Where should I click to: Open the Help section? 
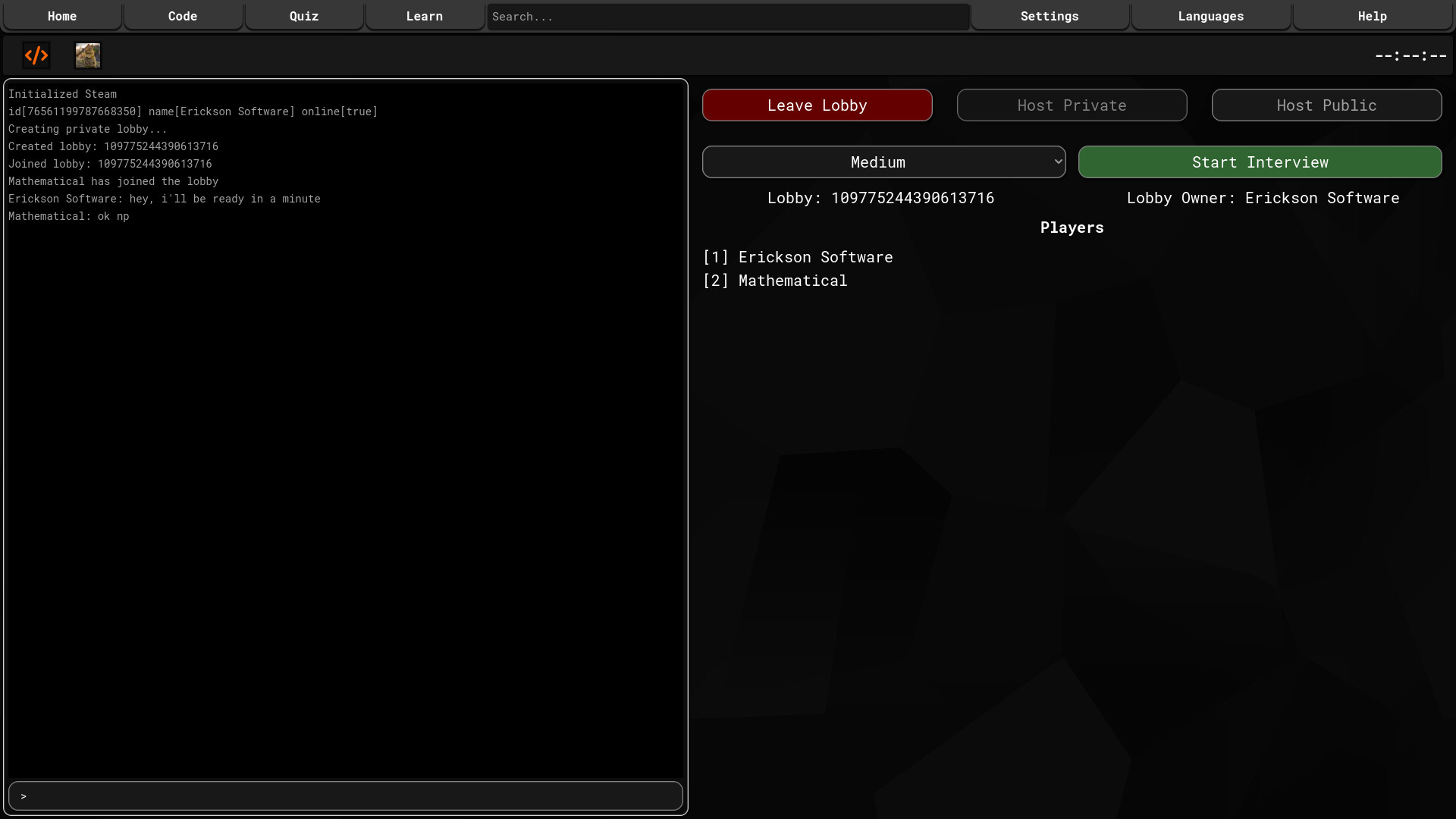(x=1371, y=16)
